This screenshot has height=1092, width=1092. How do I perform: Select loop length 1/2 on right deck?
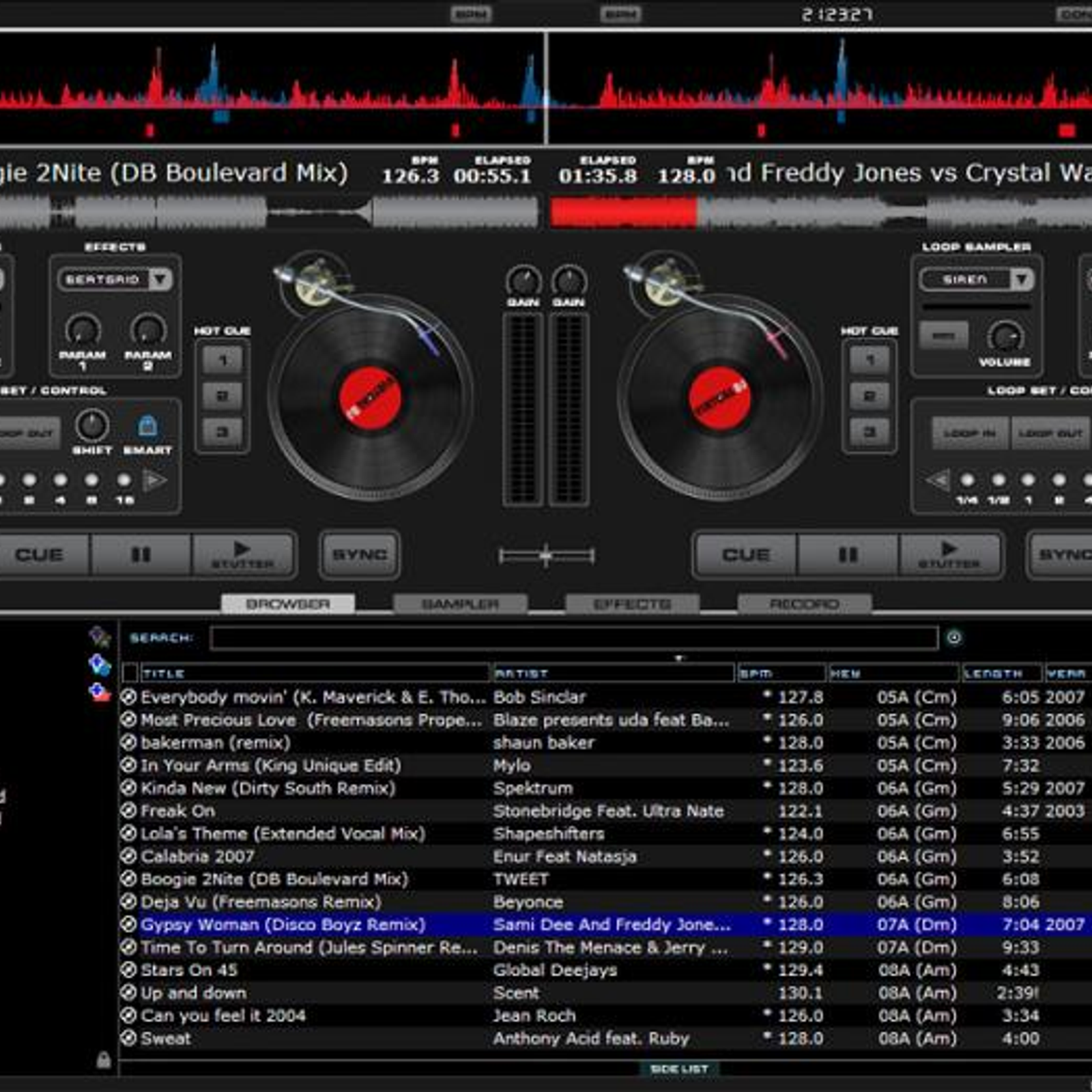pyautogui.click(x=998, y=480)
